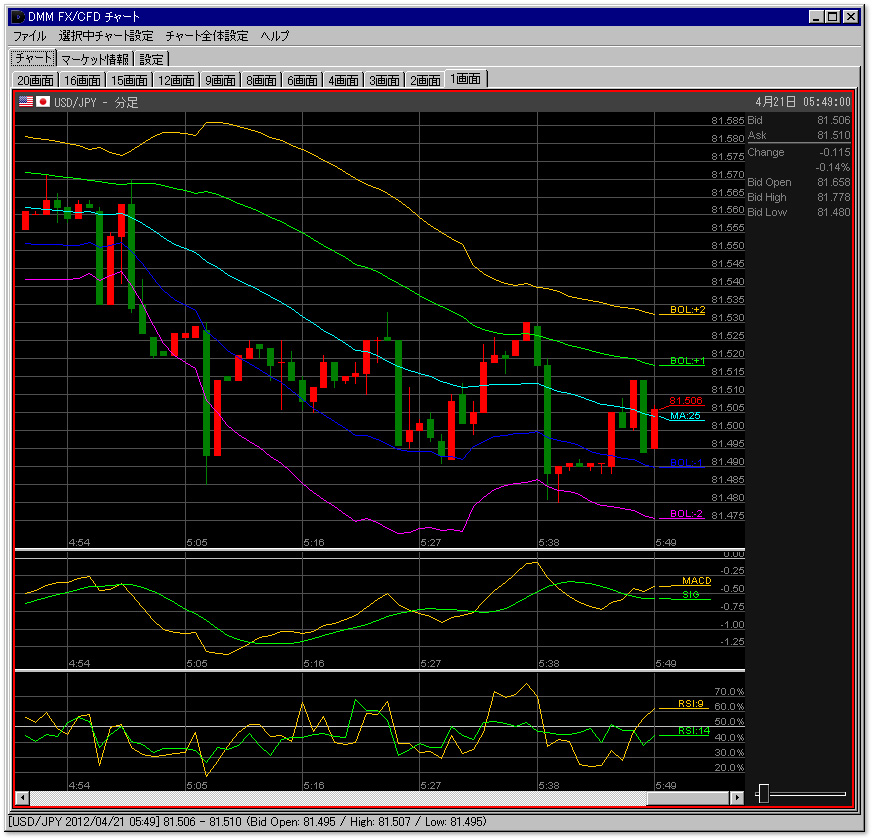Select the 2画面 layout tab
This screenshot has height=840, width=873.
tap(425, 80)
